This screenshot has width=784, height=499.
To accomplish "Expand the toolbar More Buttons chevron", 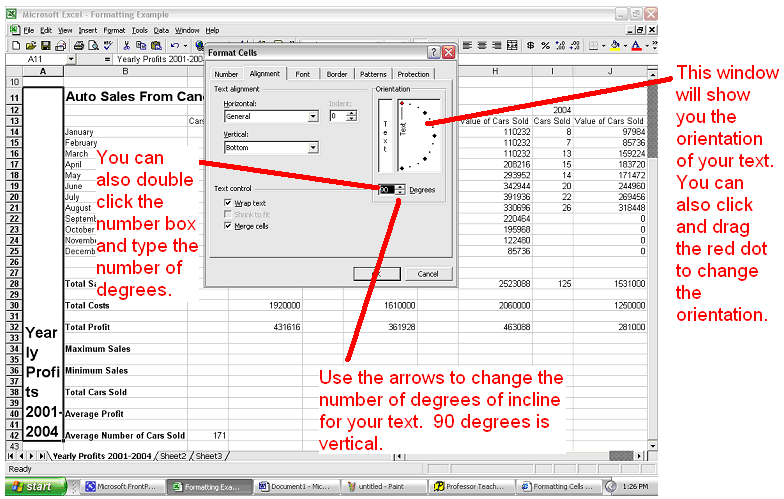I will click(654, 46).
